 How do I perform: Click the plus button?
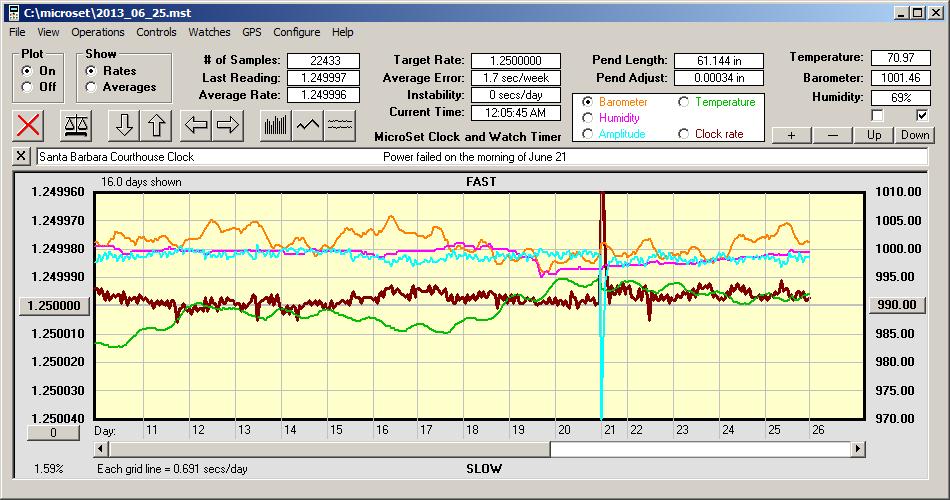(791, 135)
